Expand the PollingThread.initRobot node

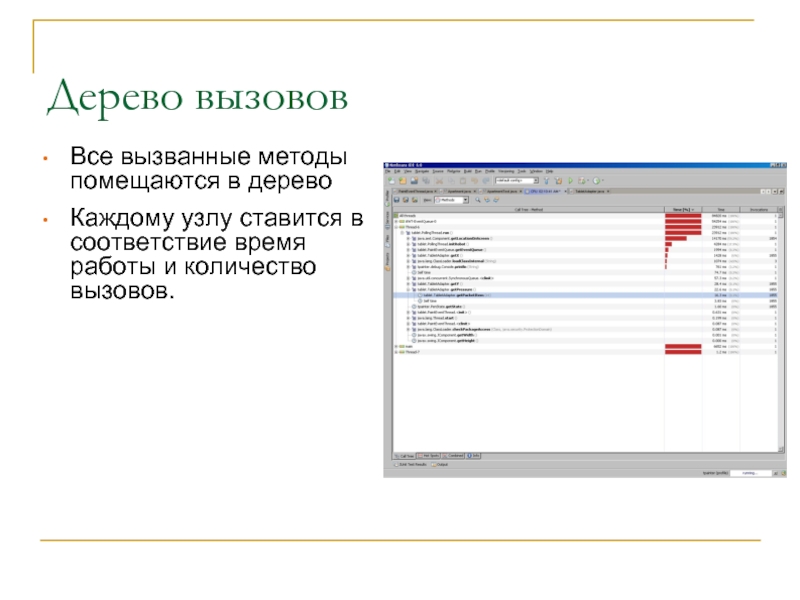click(x=408, y=244)
